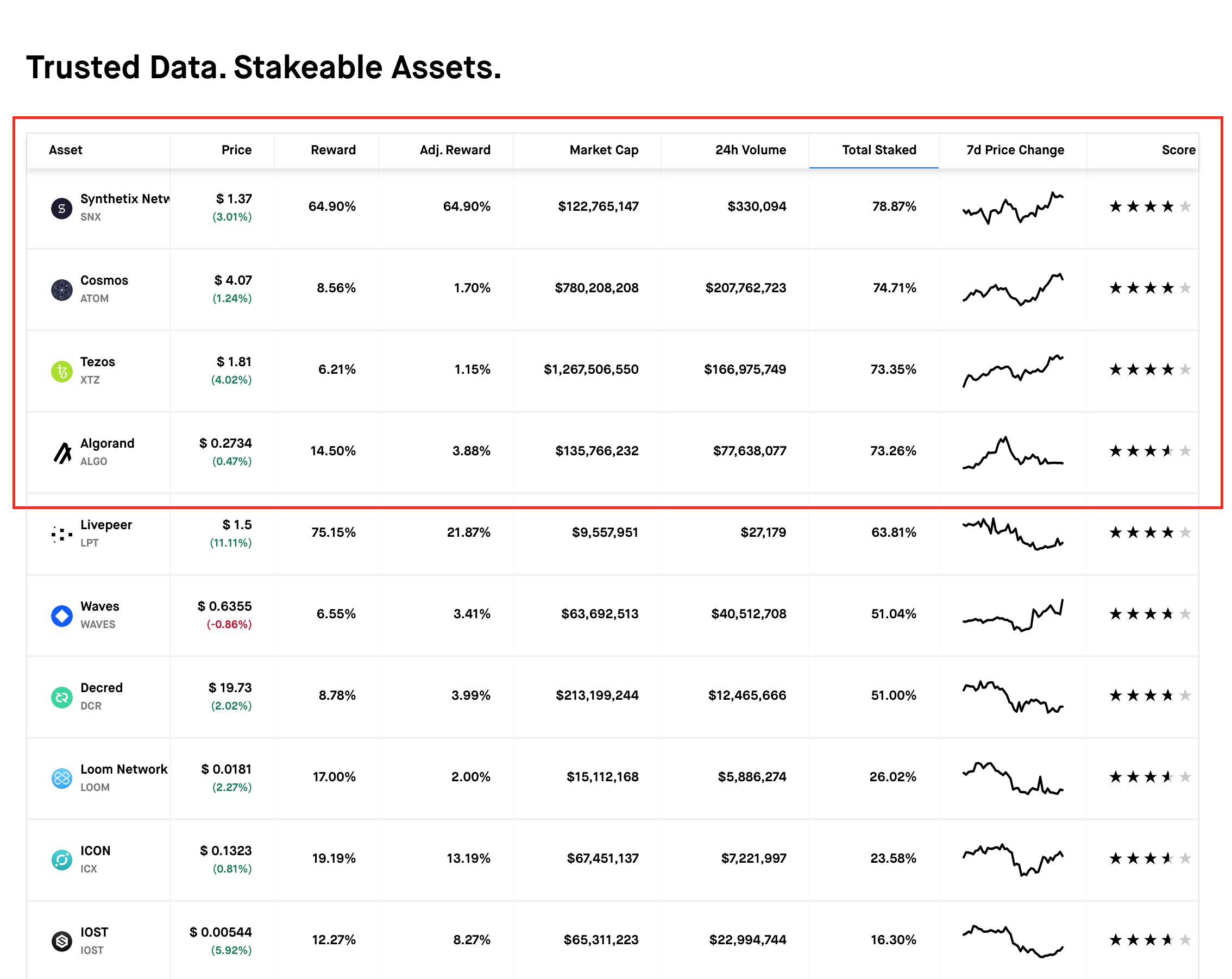Click the Livepeer LPT logo icon
The image size is (1232, 979).
point(62,535)
